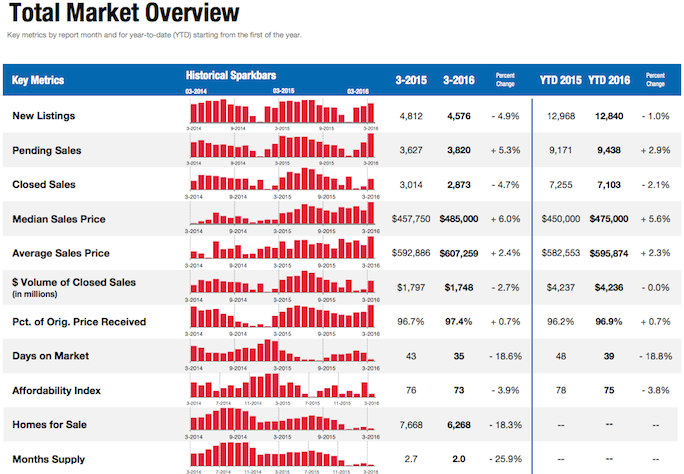Click the Median Sales Price sparkbar chart
The width and height of the screenshot is (684, 474).
(280, 216)
